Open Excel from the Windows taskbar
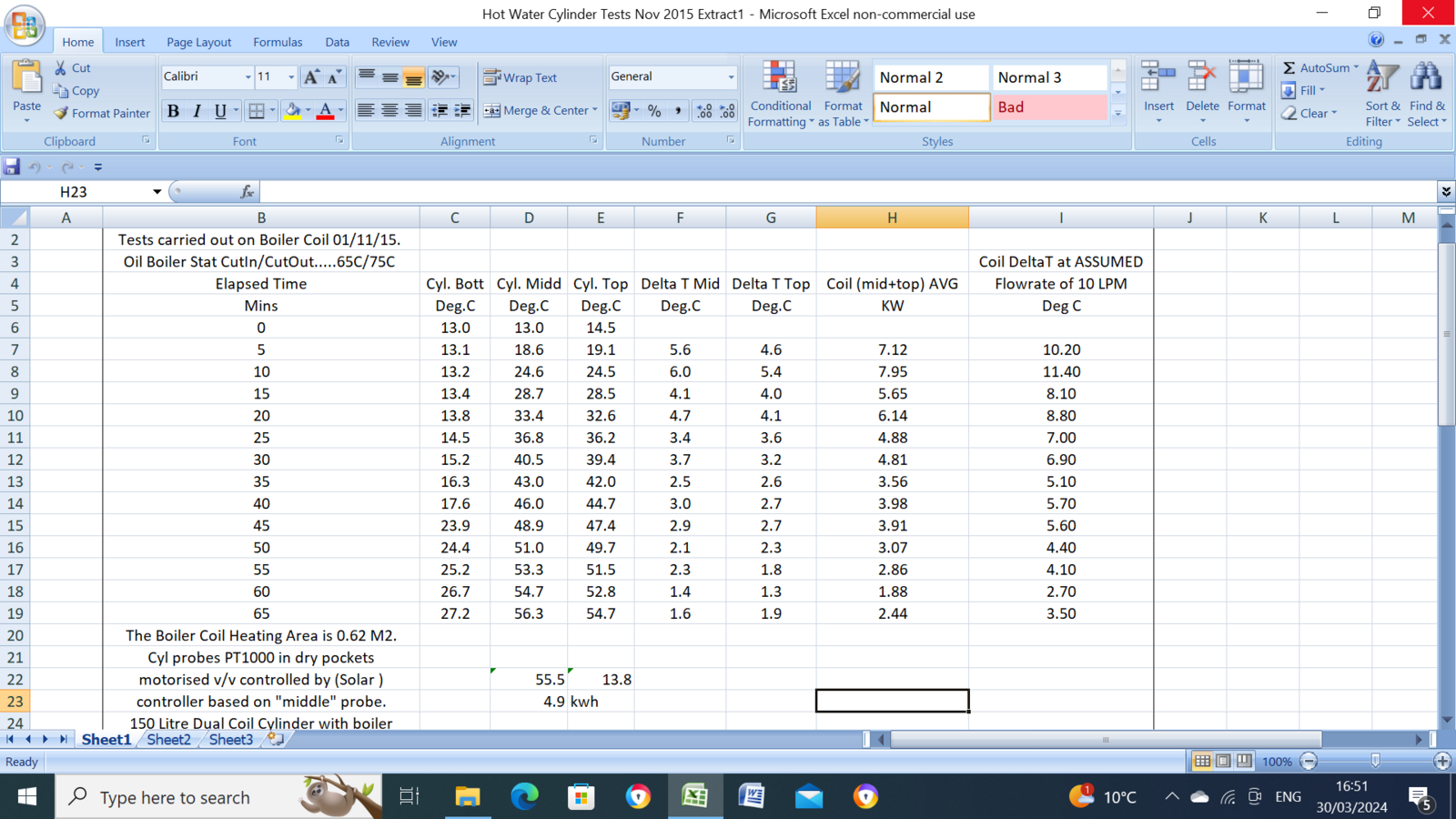This screenshot has height=819, width=1456. point(695,797)
